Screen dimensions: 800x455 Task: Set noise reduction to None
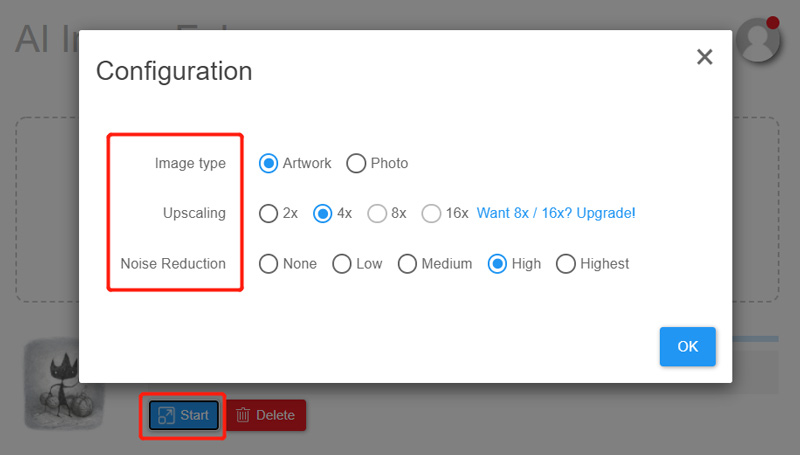tap(268, 264)
